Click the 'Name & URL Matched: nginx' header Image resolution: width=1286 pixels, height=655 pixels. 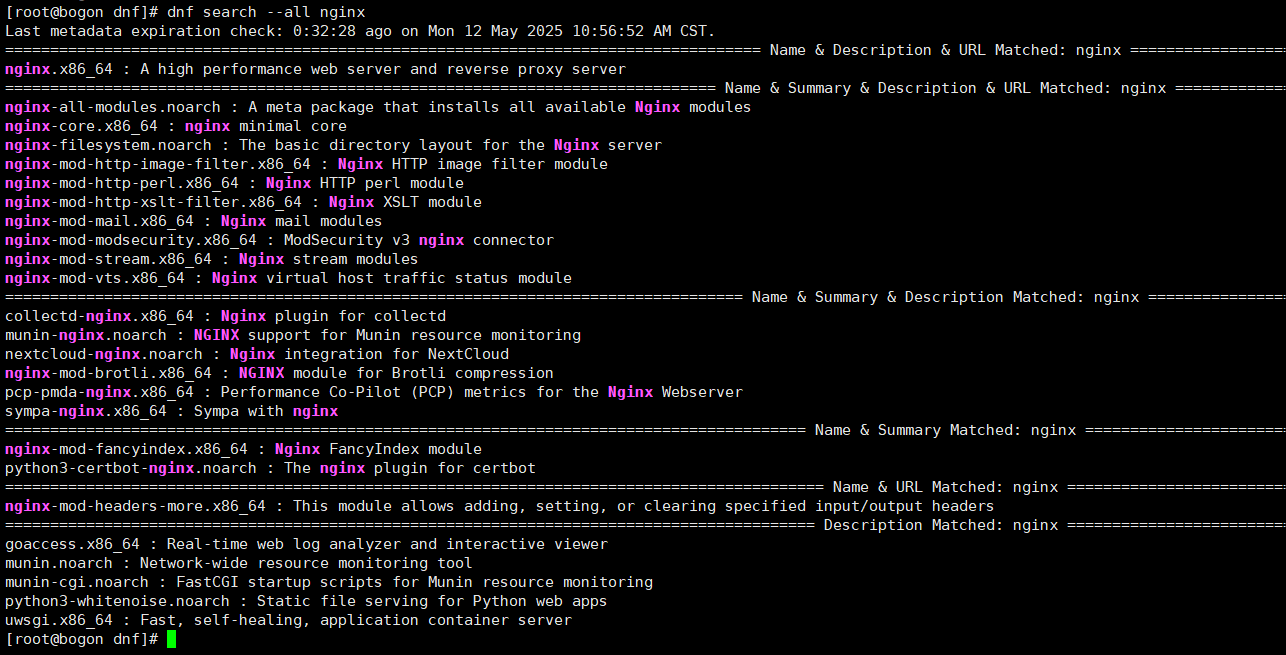coord(945,487)
